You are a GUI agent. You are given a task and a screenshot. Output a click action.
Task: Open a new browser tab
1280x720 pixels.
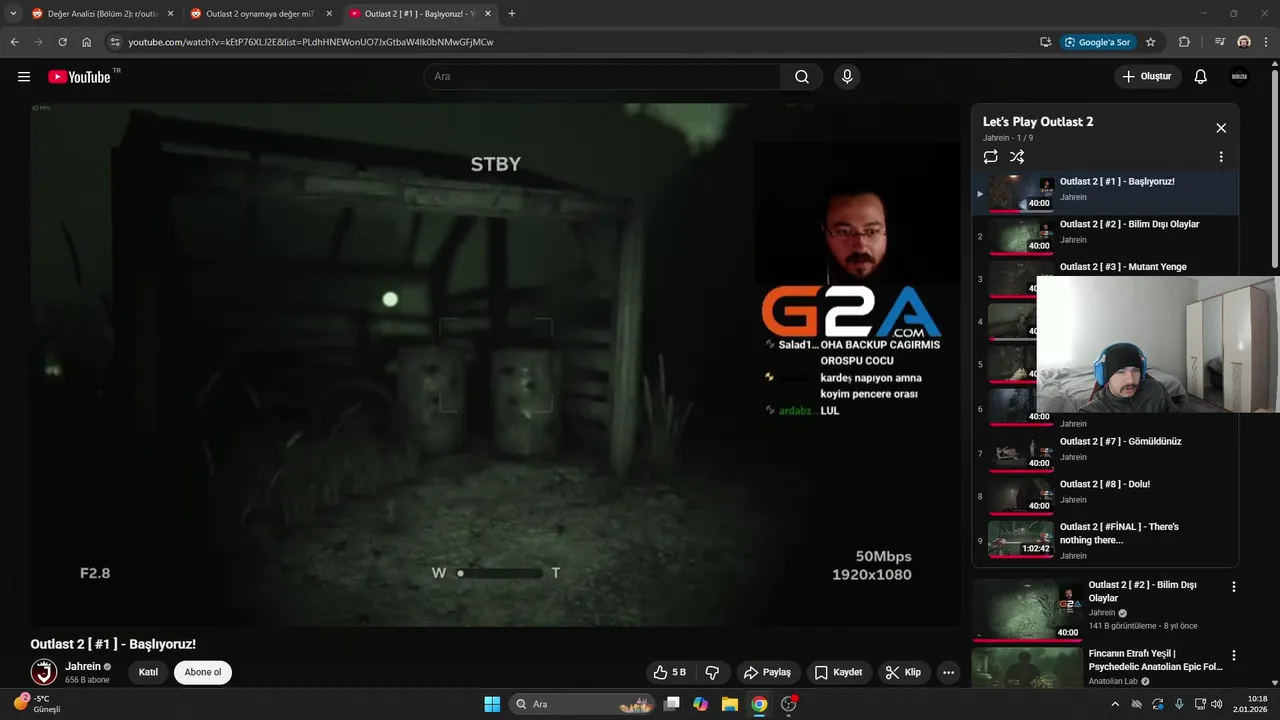coord(512,14)
